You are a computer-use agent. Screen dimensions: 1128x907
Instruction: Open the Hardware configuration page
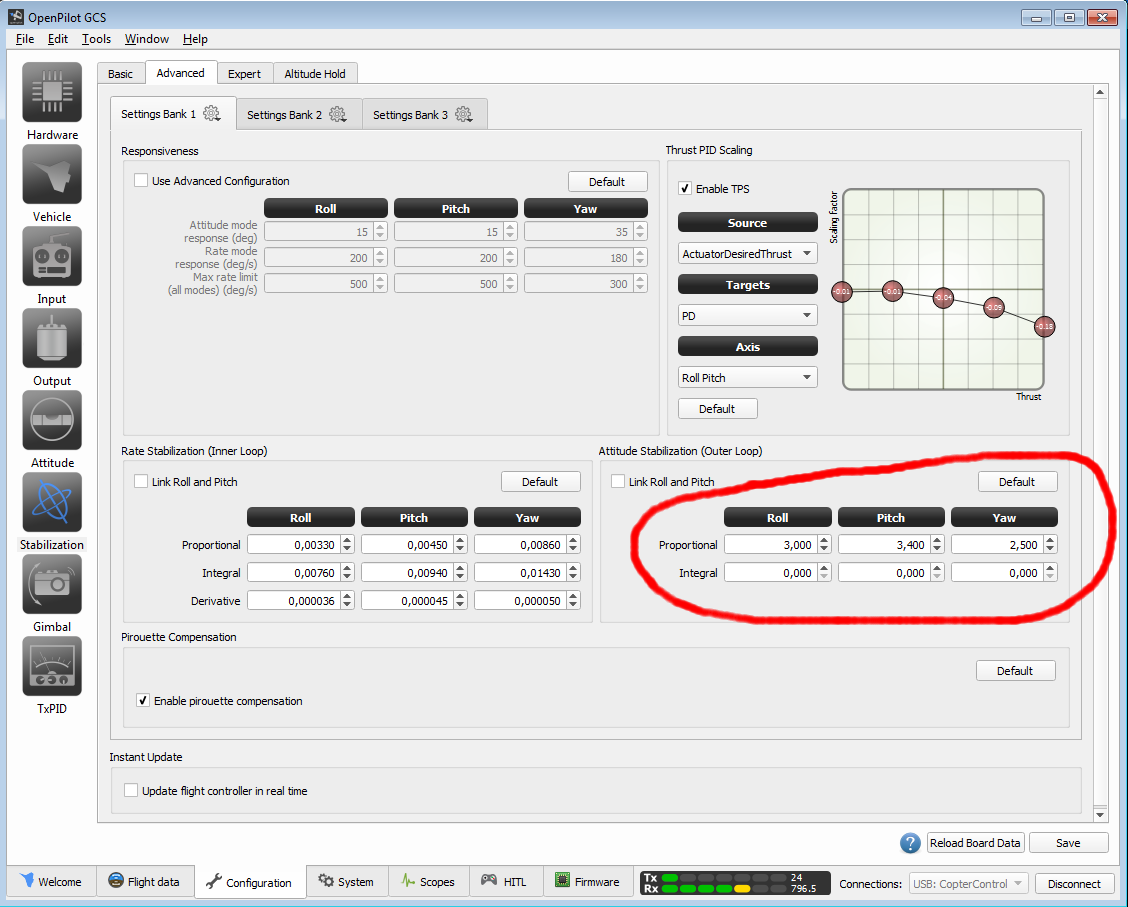52,92
